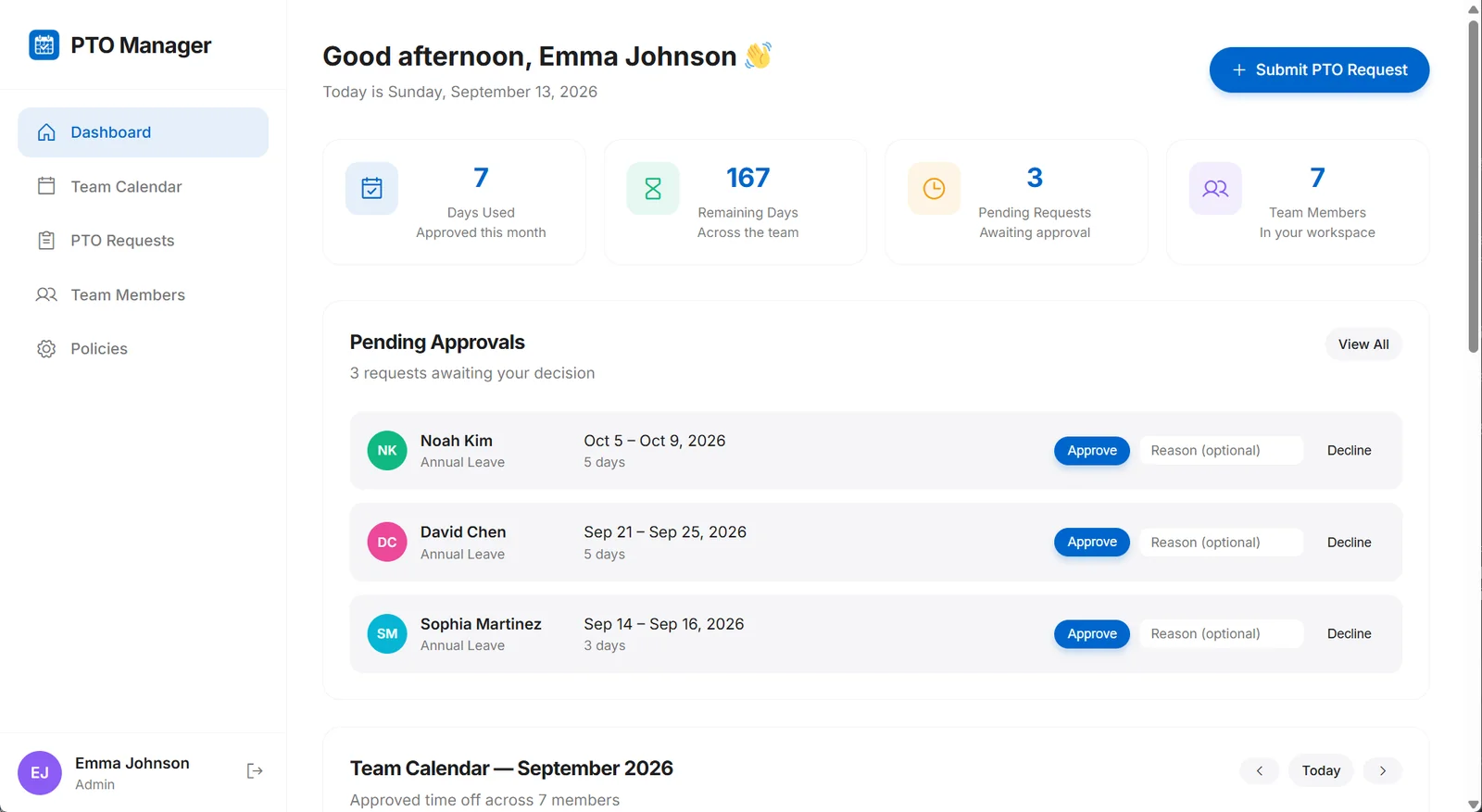Screen dimensions: 1482x812
Task: Approve Noah Kim's leave request
Action: (1092, 451)
